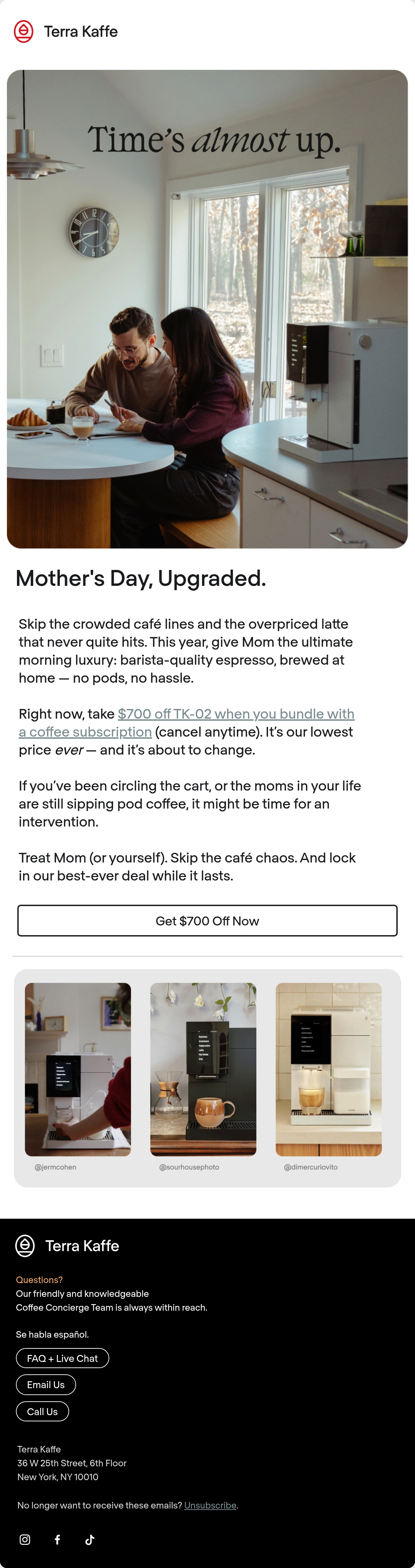Click the Mother's Day, Upgraded heading

coord(140,578)
